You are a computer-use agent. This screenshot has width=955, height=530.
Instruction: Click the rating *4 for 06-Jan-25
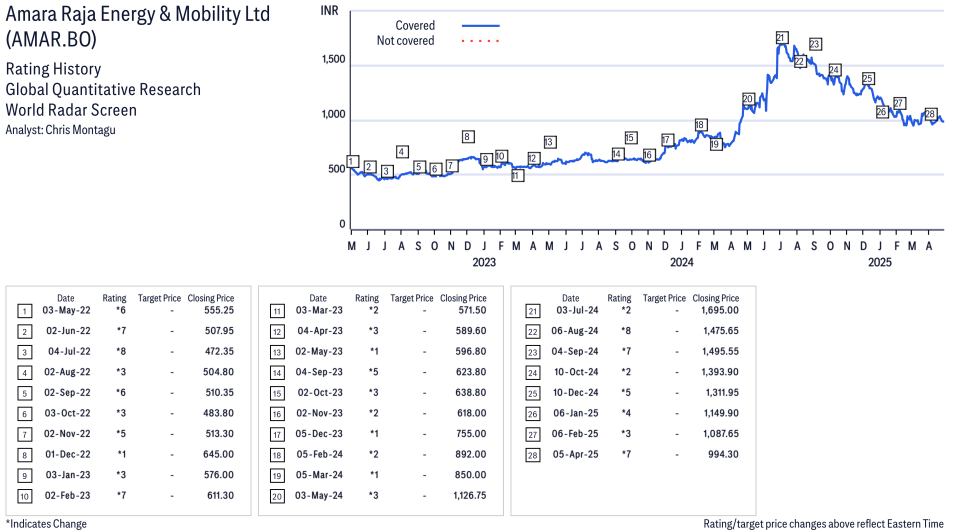(x=626, y=413)
